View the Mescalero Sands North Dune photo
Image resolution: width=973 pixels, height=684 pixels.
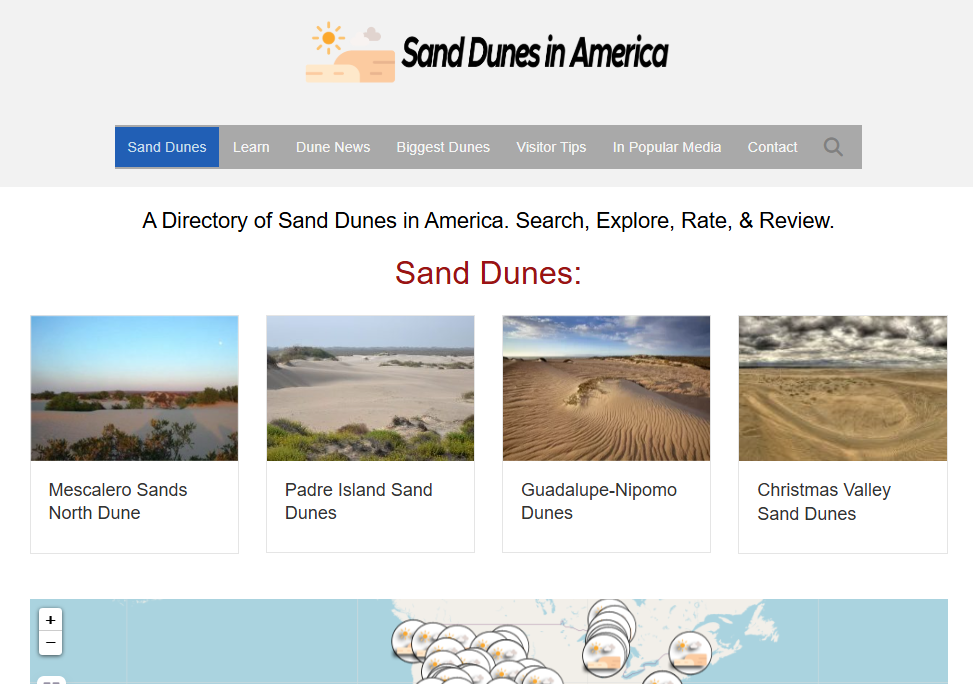click(x=135, y=389)
